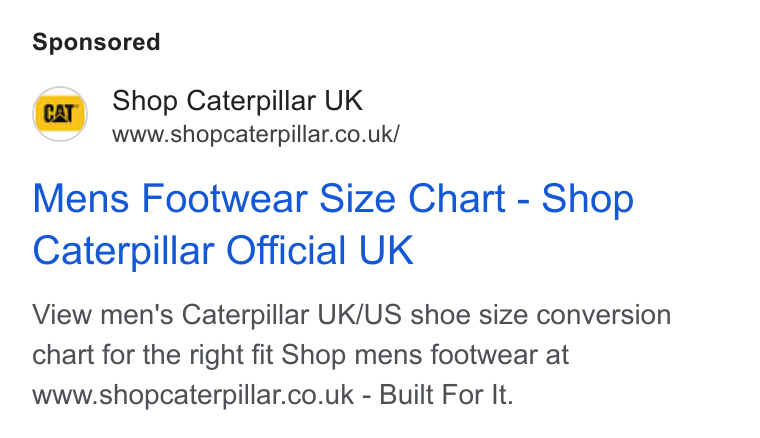Click the 'shoe size conversion' description text
This screenshot has height=438, width=760.
point(540,315)
